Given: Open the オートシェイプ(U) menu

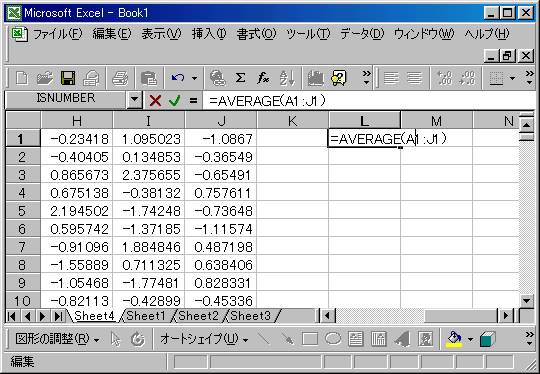Looking at the screenshot, I should [x=204, y=339].
